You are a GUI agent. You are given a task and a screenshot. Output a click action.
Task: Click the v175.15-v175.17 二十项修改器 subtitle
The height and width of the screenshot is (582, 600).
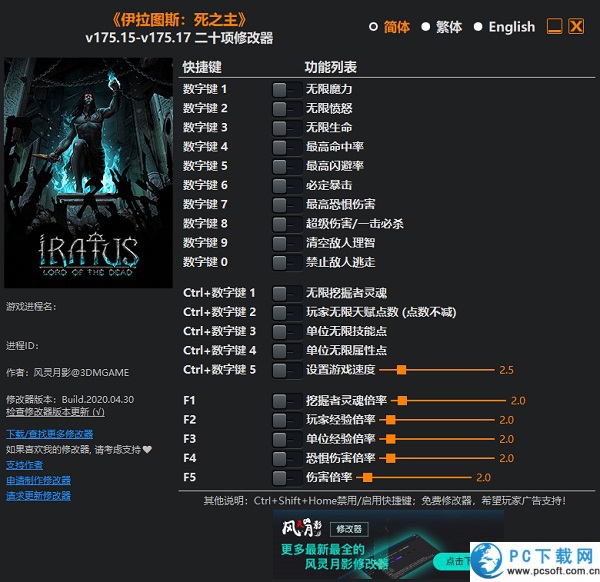click(179, 38)
